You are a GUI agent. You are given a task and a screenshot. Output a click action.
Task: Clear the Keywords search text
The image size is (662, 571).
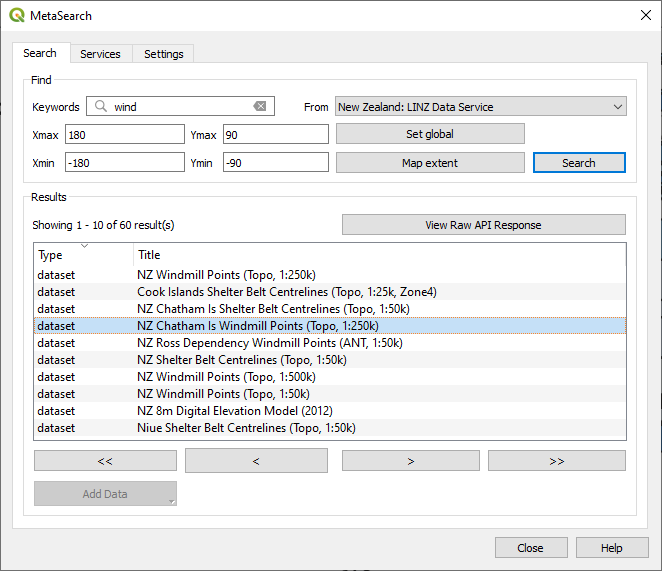click(x=260, y=107)
